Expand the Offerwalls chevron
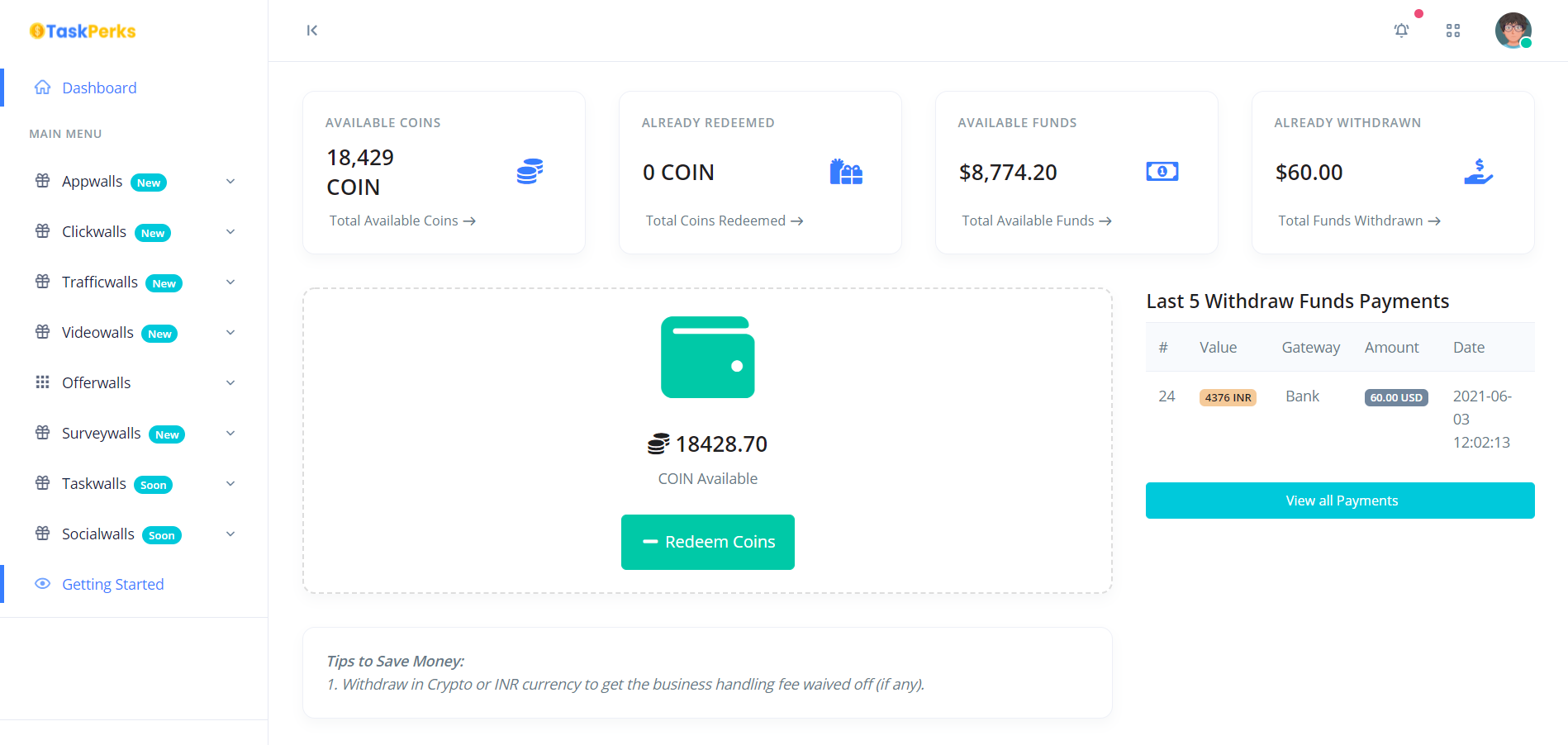 point(230,383)
